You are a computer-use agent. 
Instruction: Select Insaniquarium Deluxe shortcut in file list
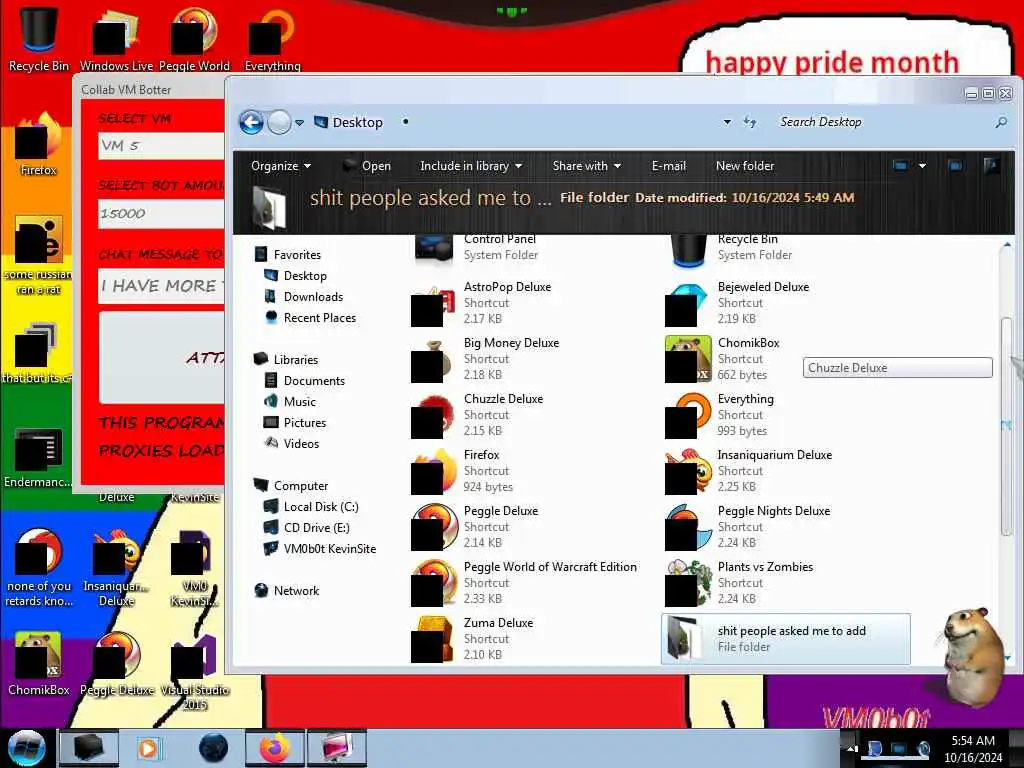(x=784, y=471)
